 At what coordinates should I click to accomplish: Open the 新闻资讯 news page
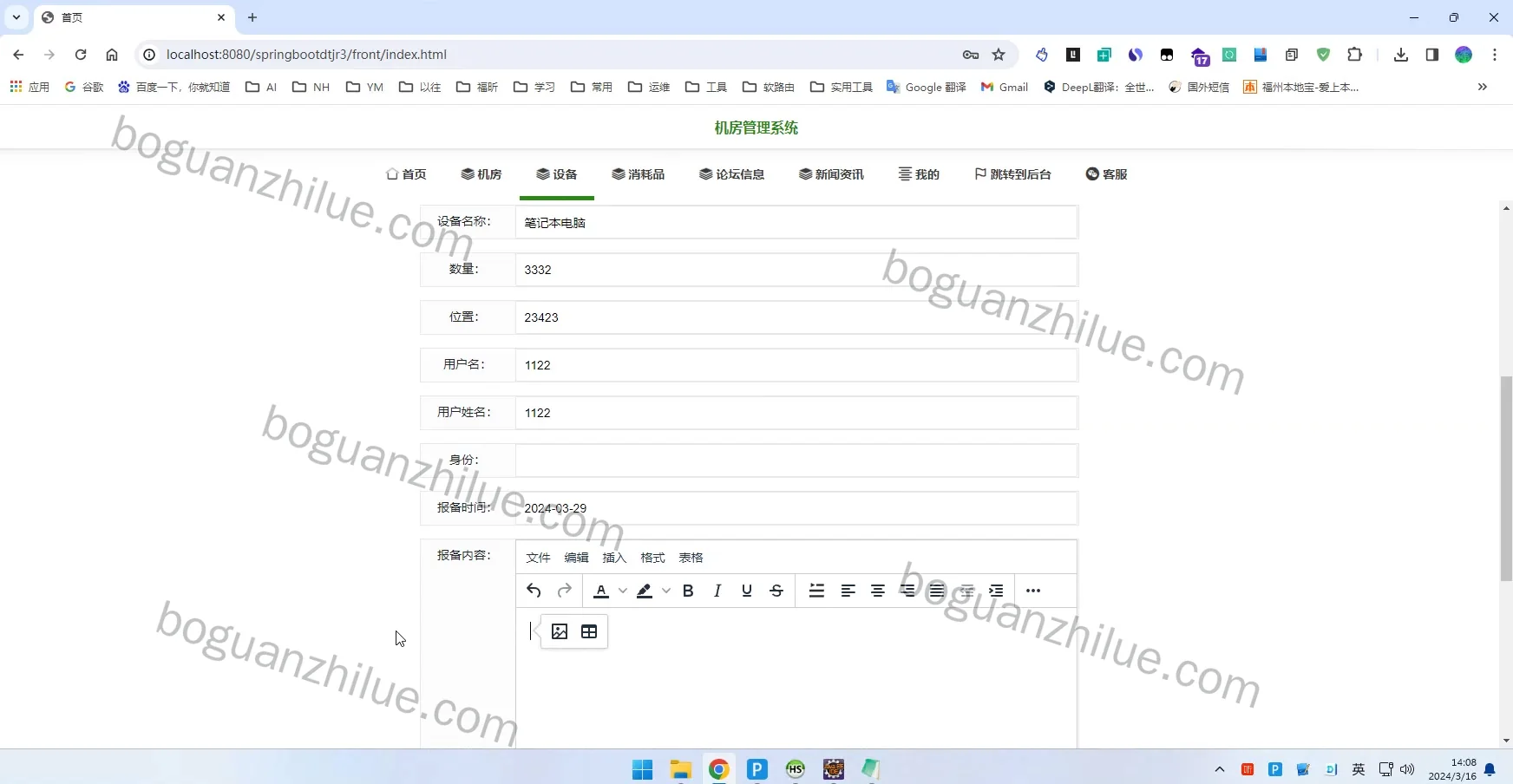831,174
